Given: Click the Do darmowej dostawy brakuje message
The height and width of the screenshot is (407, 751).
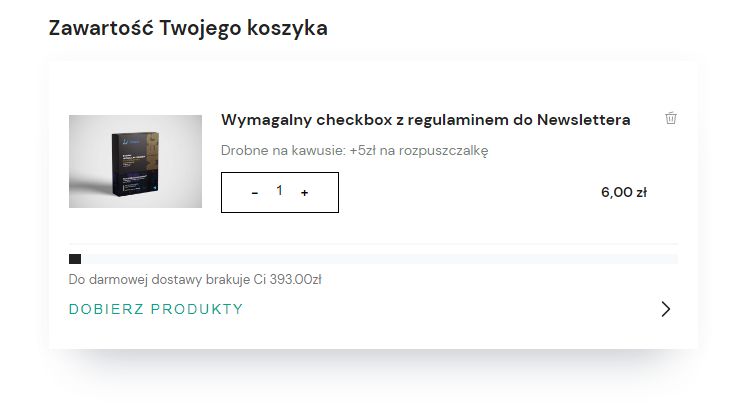Looking at the screenshot, I should pos(160,280).
